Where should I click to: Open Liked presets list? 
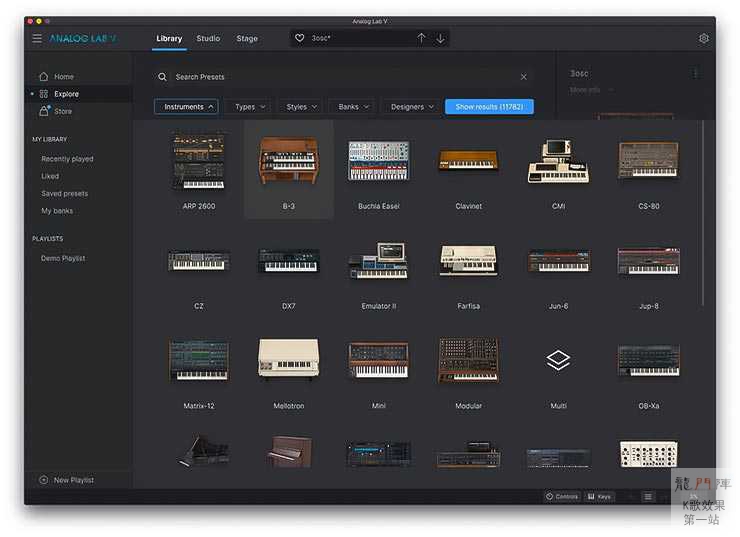pyautogui.click(x=50, y=176)
